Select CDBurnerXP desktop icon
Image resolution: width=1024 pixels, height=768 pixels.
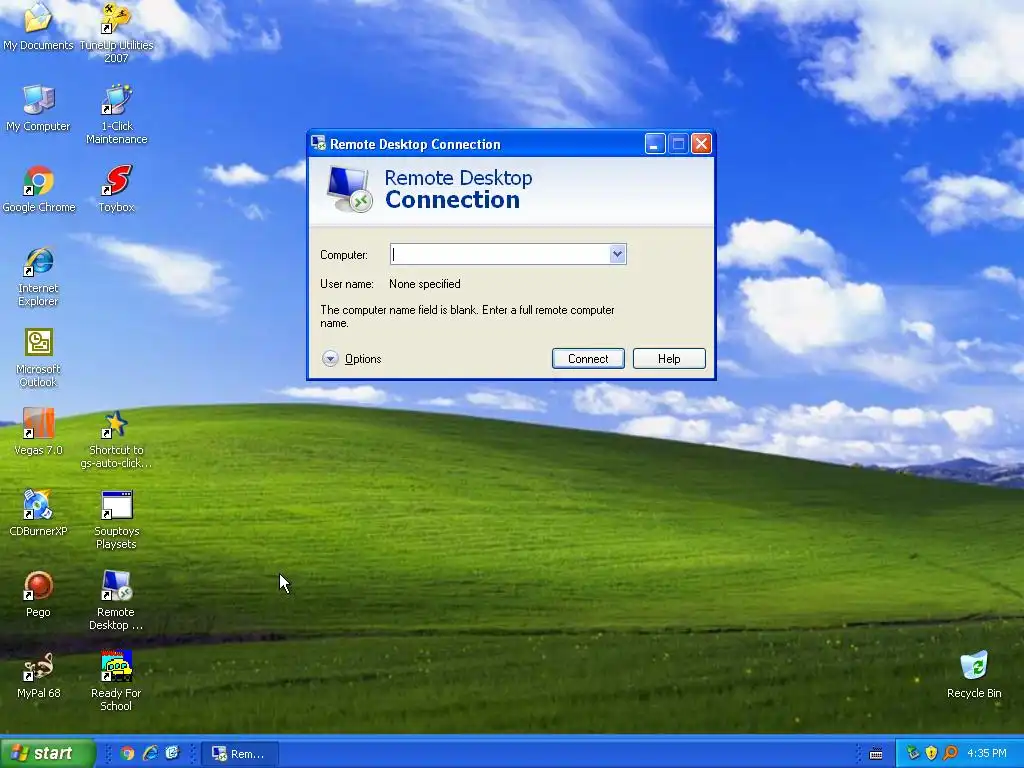point(38,513)
